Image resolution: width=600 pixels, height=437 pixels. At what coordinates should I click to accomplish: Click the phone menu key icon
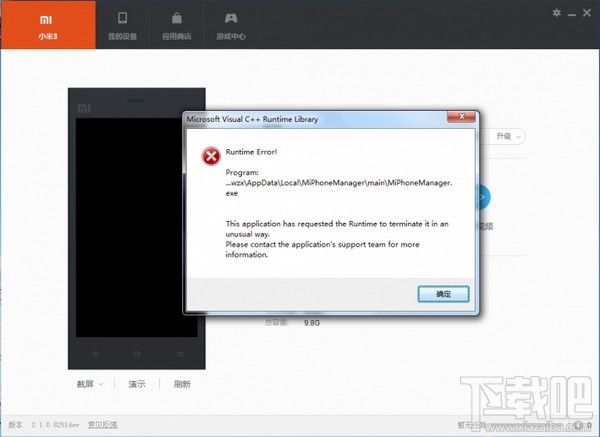click(96, 354)
